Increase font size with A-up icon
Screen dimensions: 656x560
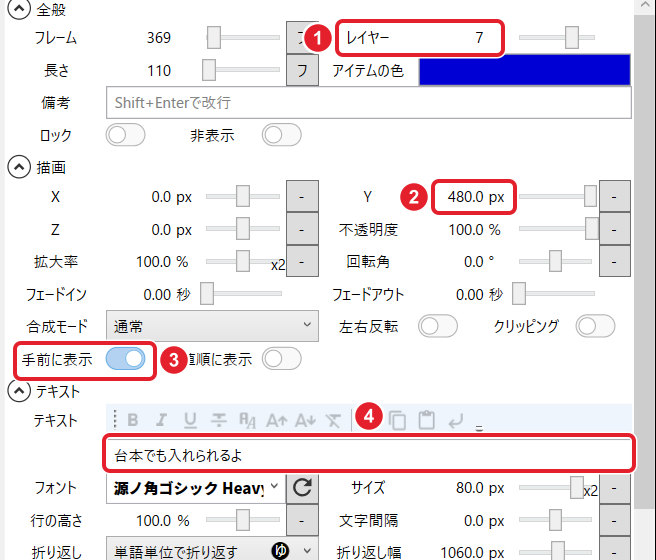pyautogui.click(x=277, y=420)
